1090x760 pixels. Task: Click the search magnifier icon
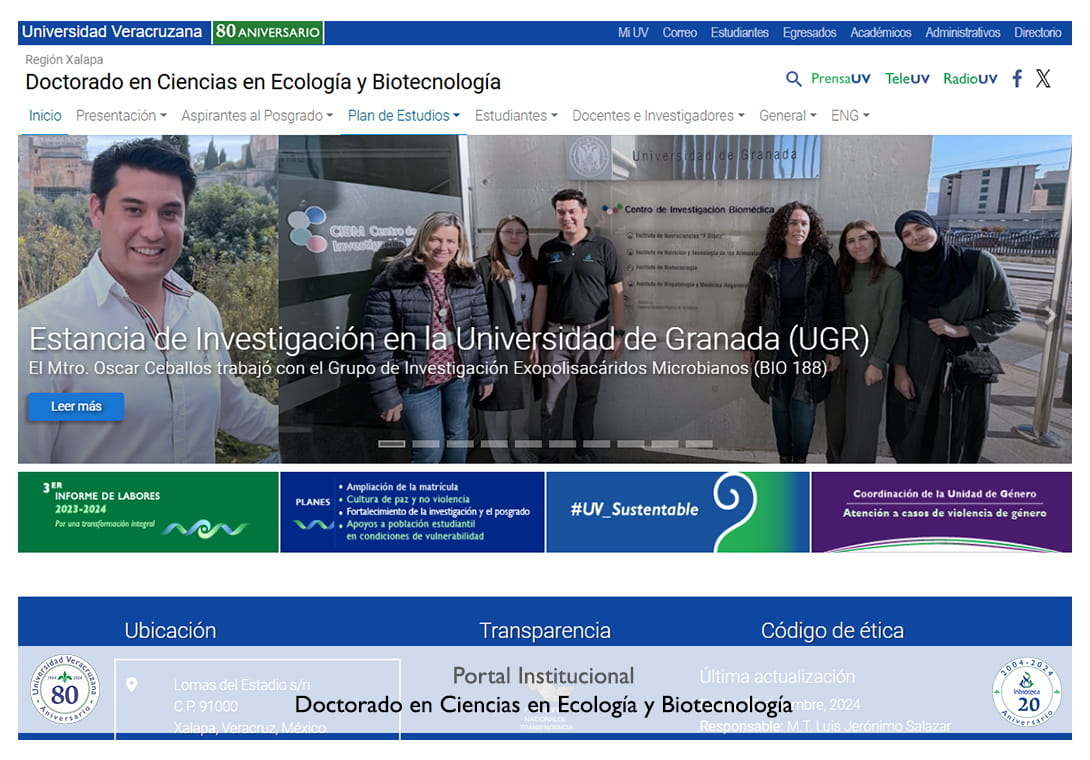coord(794,79)
